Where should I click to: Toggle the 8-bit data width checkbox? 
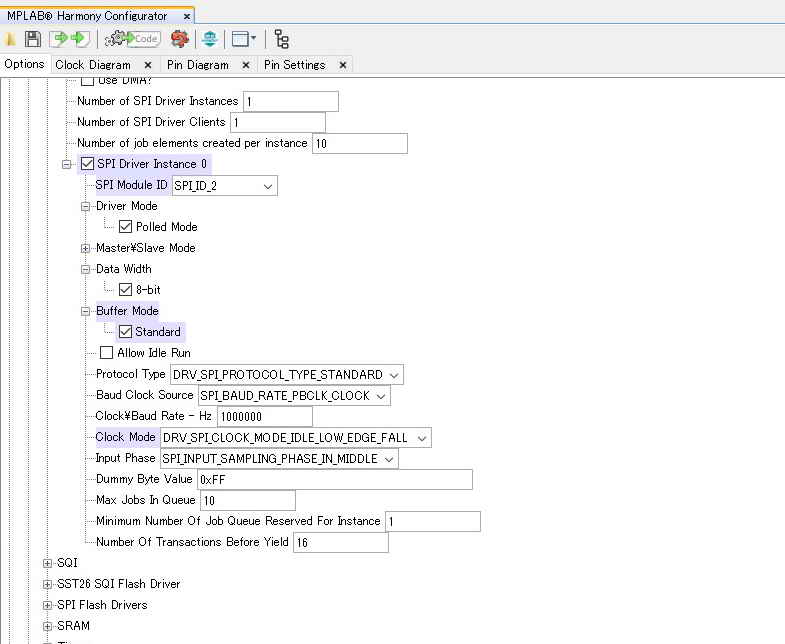125,290
